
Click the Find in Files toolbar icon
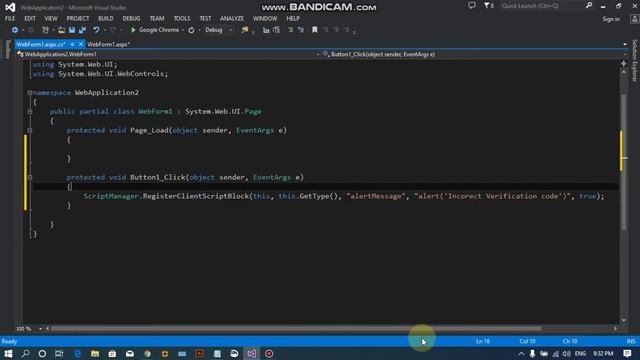pyautogui.click(x=244, y=30)
